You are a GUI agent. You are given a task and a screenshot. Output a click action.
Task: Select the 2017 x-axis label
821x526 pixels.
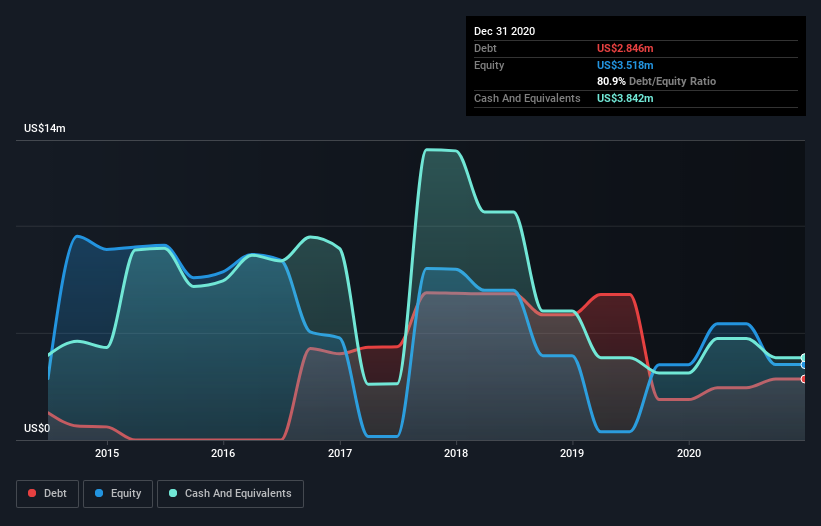click(340, 453)
